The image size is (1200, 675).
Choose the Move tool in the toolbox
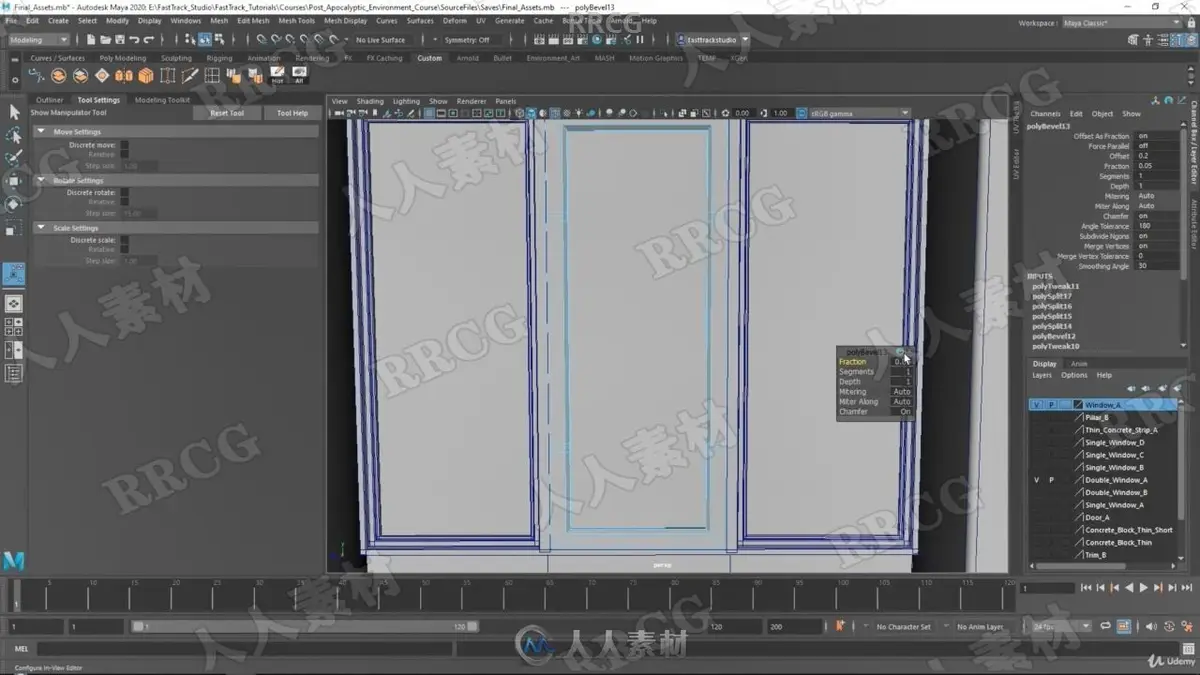click(x=14, y=181)
